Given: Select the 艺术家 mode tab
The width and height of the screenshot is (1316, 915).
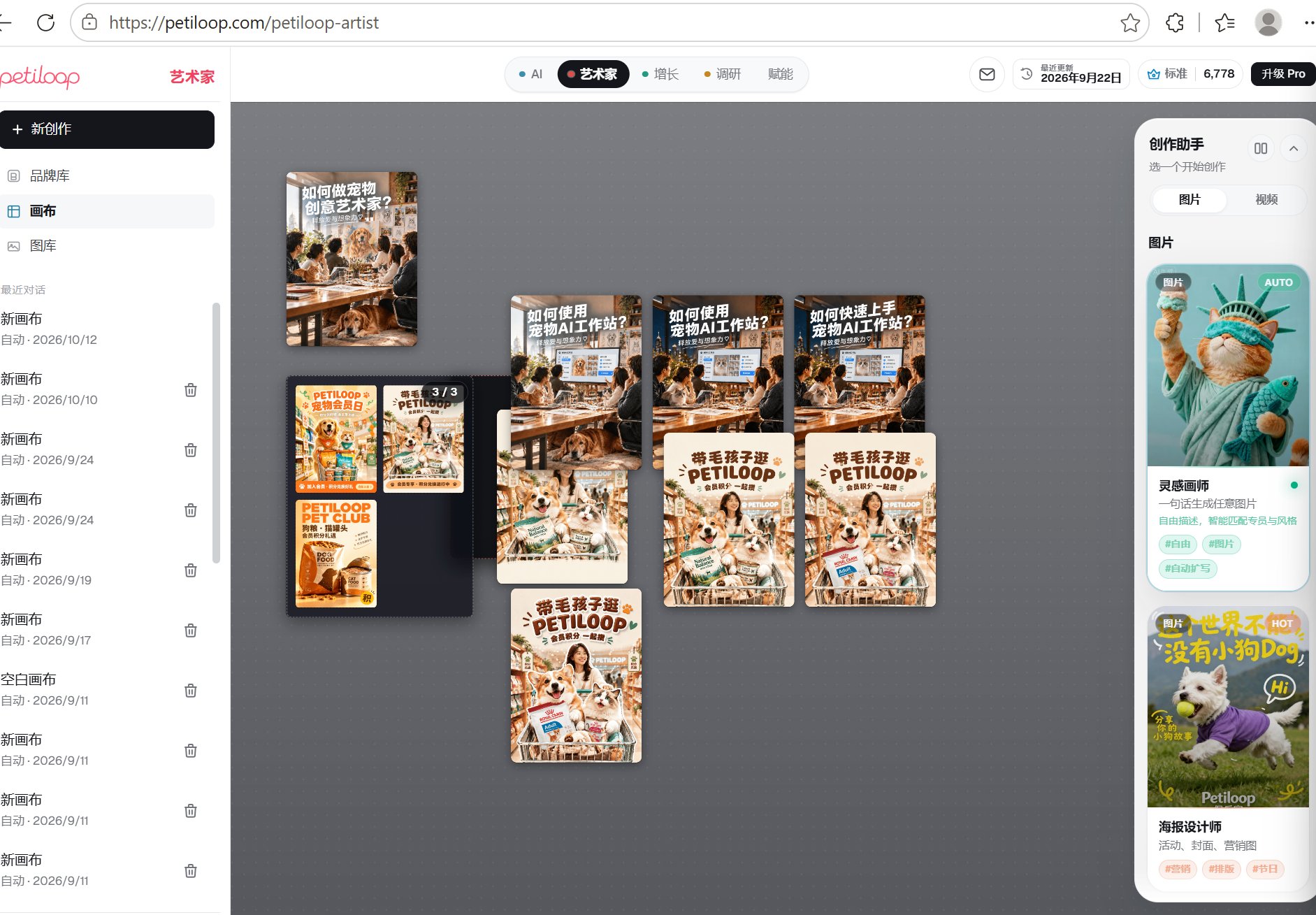Looking at the screenshot, I should [x=593, y=74].
